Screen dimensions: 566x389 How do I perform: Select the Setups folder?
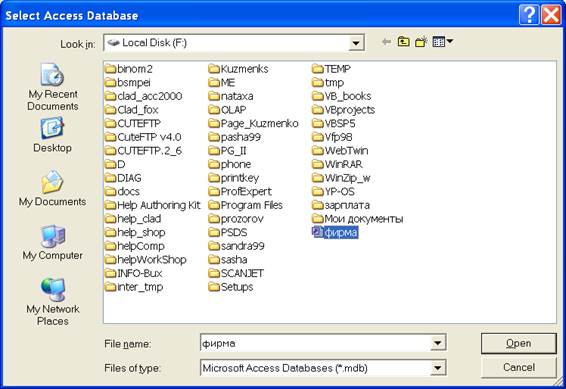pyautogui.click(x=231, y=287)
